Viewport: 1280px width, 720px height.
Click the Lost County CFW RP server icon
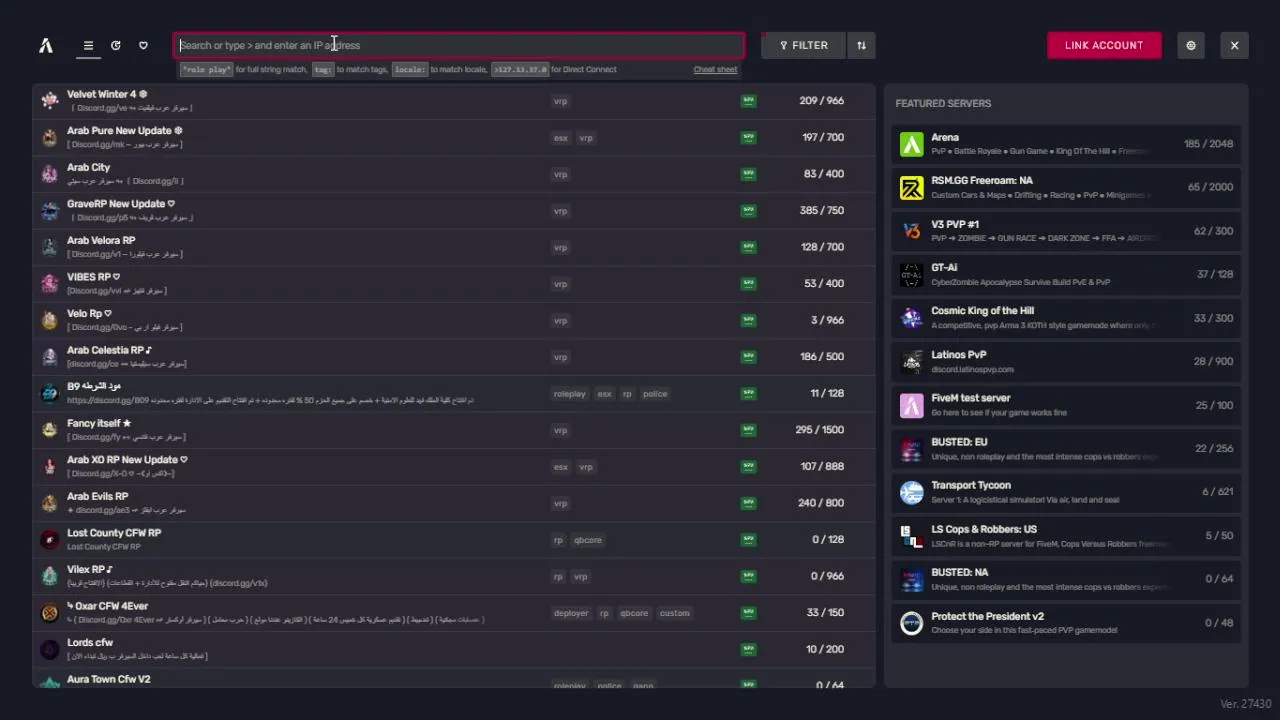click(x=49, y=539)
